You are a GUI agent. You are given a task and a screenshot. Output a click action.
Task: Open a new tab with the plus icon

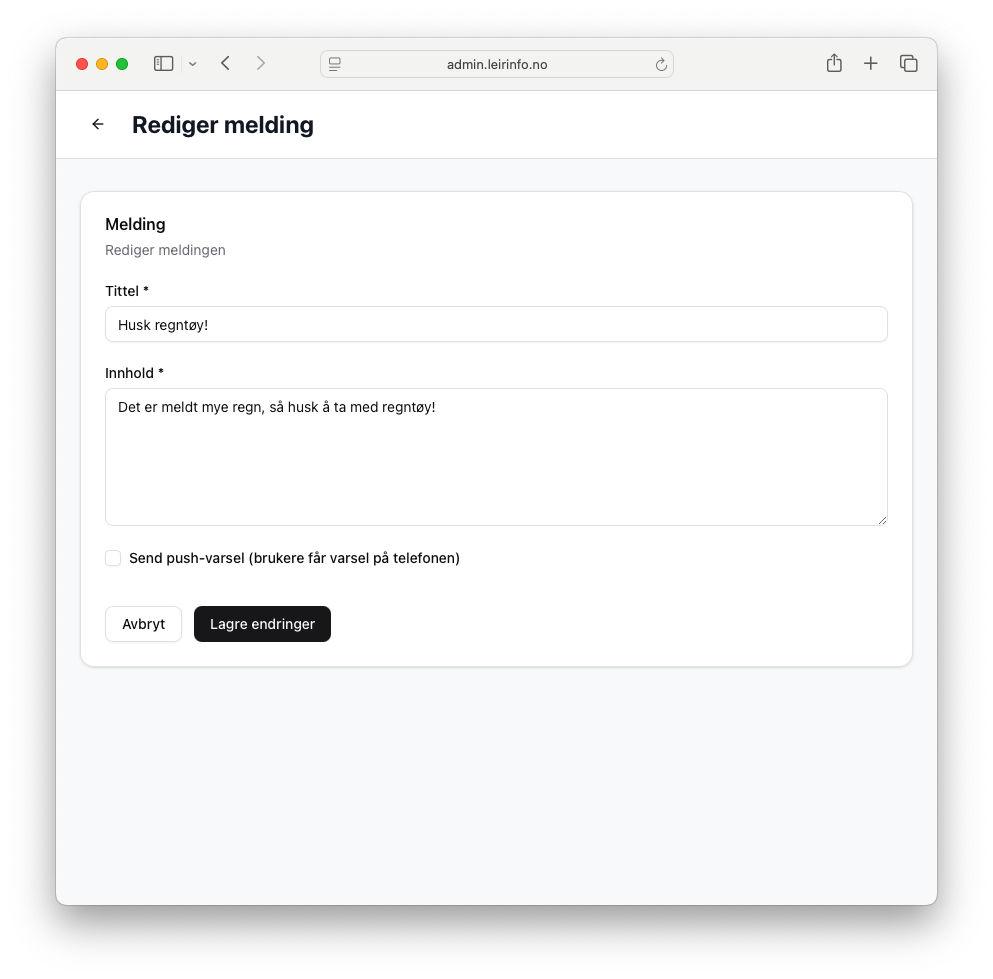tap(871, 64)
